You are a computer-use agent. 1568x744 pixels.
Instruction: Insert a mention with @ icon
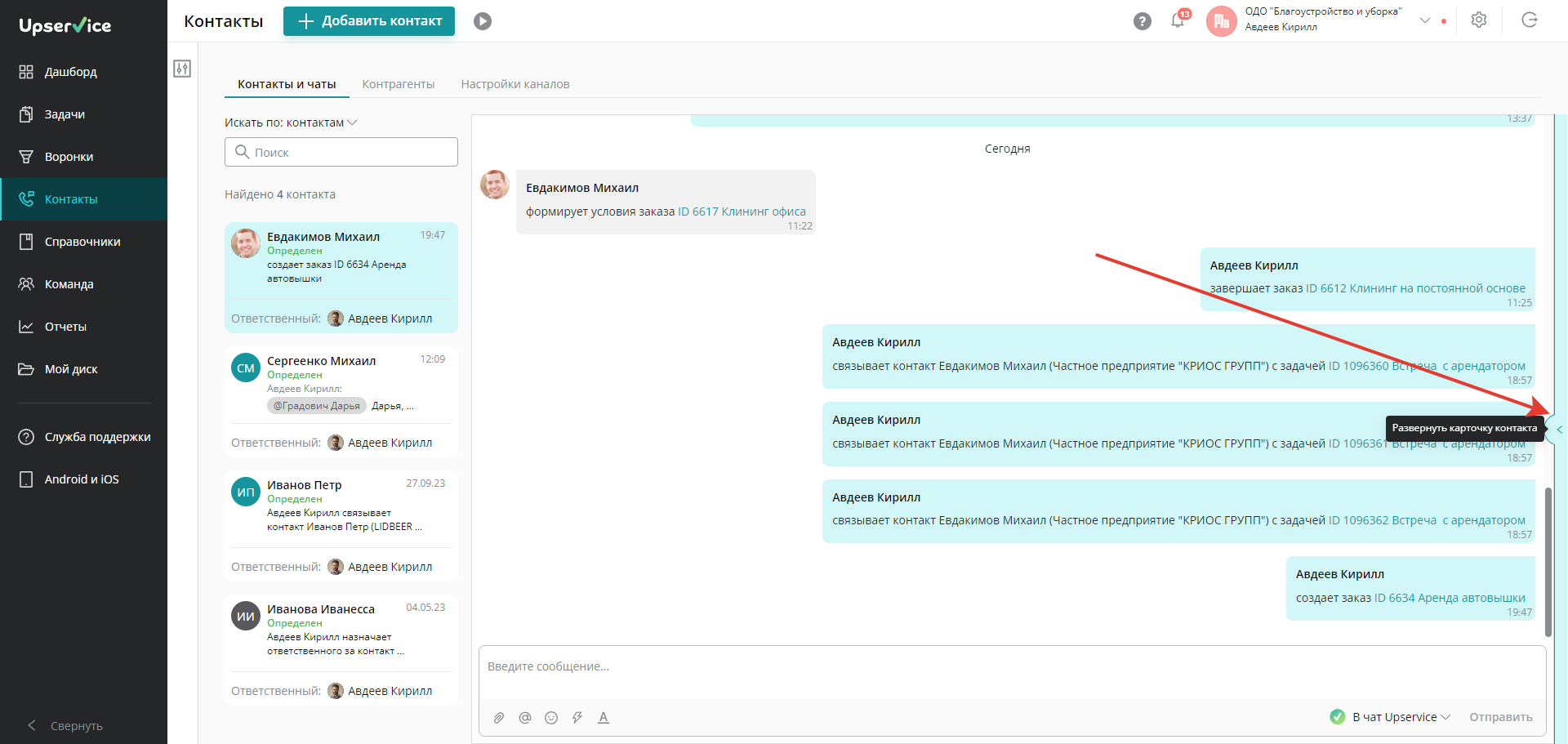click(x=525, y=718)
